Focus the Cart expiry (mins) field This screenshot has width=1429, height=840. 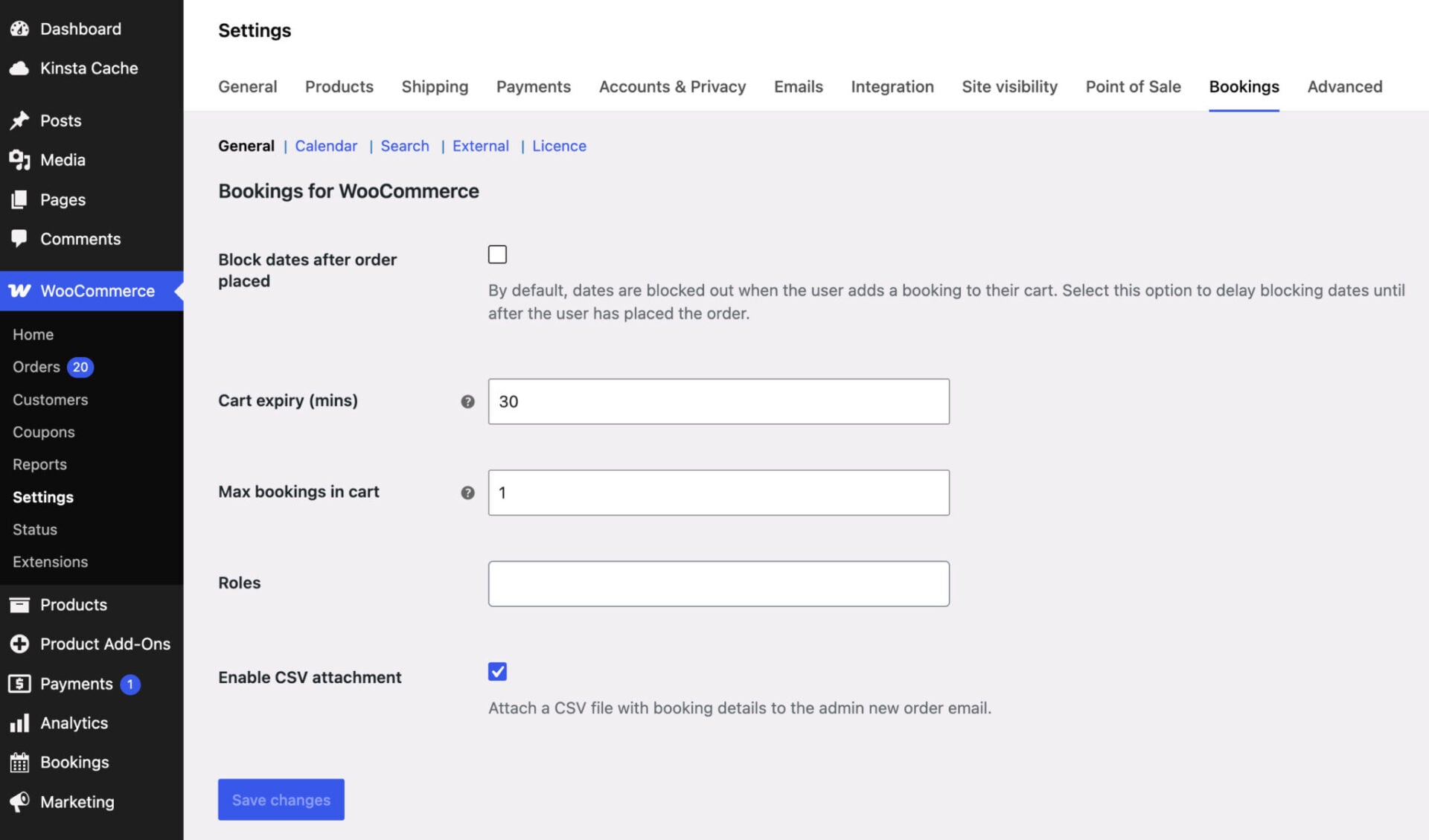click(x=719, y=402)
